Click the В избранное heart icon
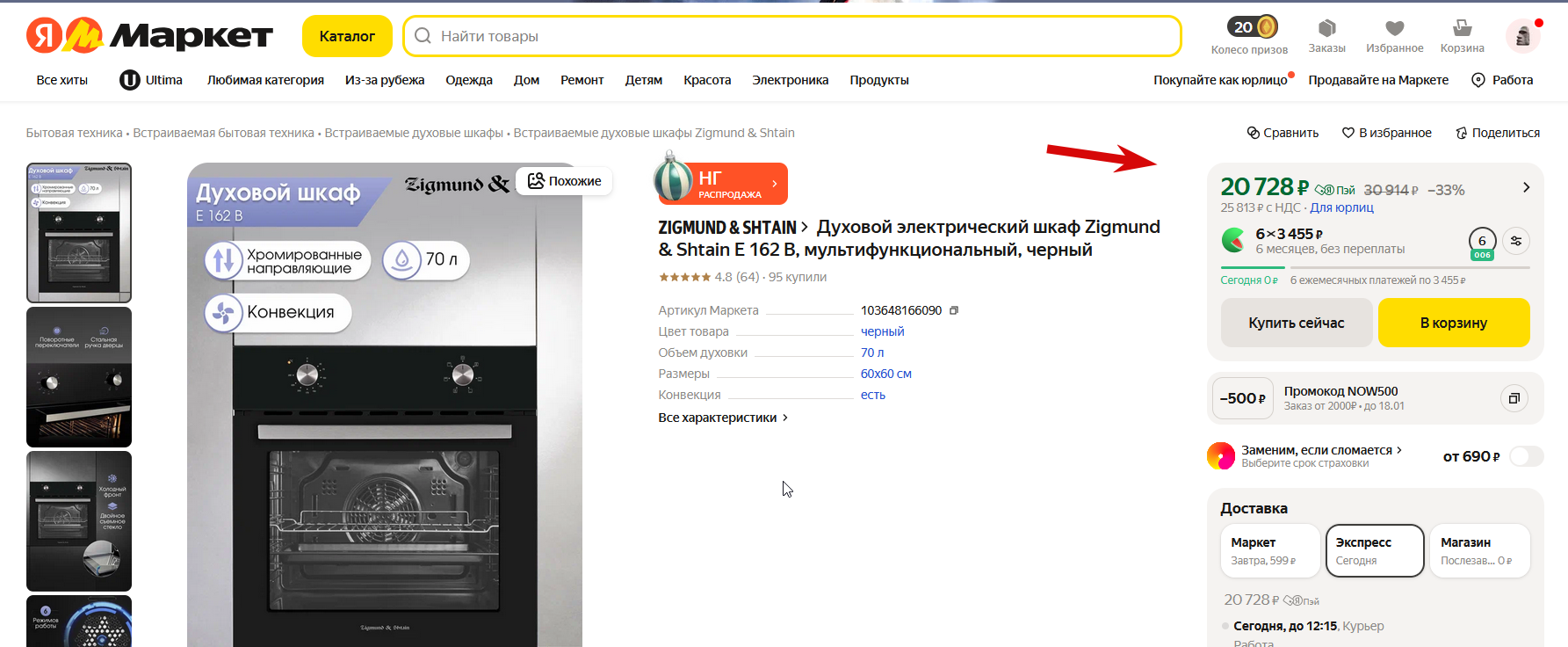The height and width of the screenshot is (647, 1568). 1348,133
